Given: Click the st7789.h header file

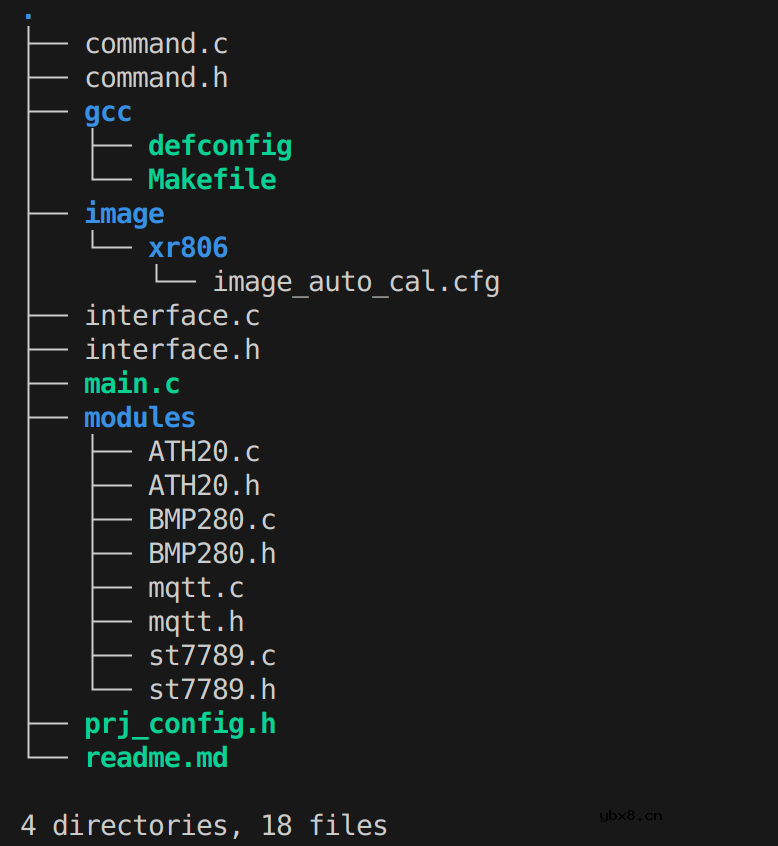Looking at the screenshot, I should point(212,690).
